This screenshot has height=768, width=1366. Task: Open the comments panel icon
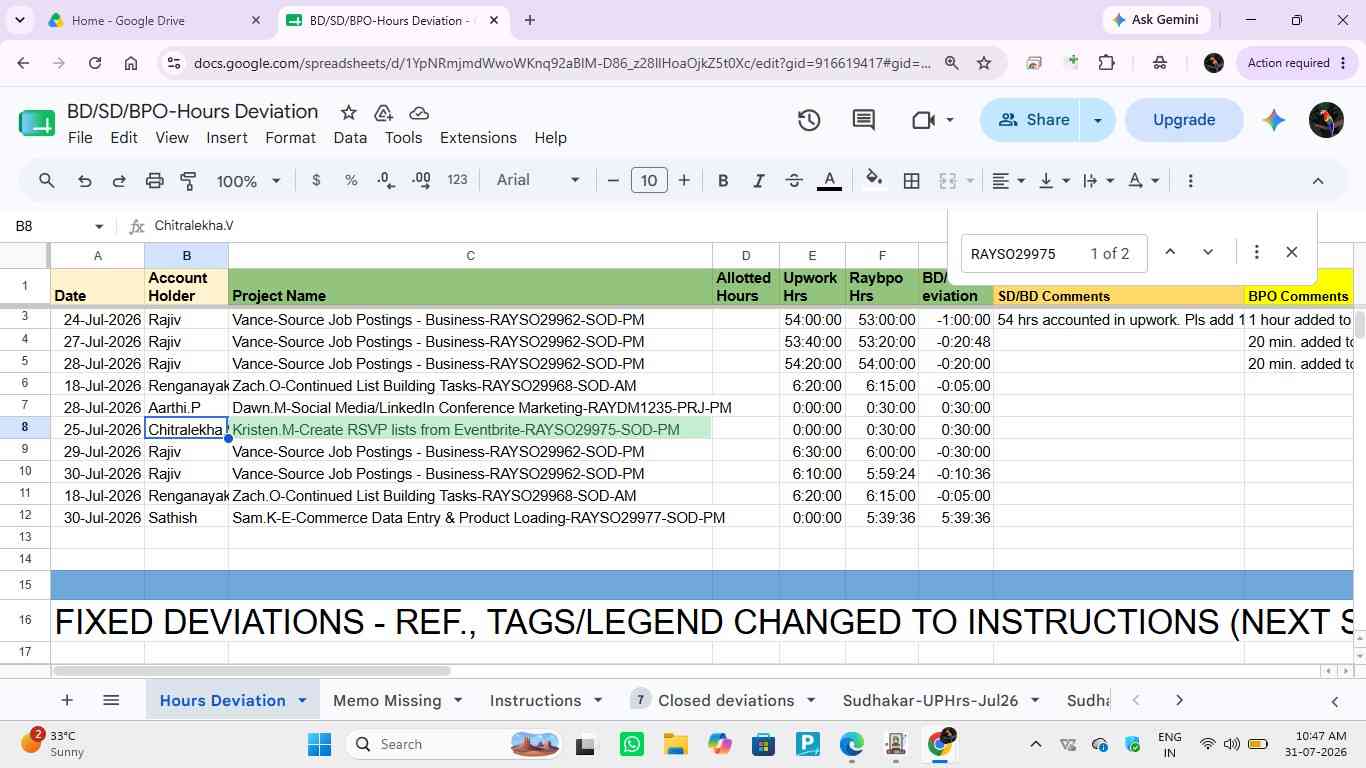click(864, 120)
